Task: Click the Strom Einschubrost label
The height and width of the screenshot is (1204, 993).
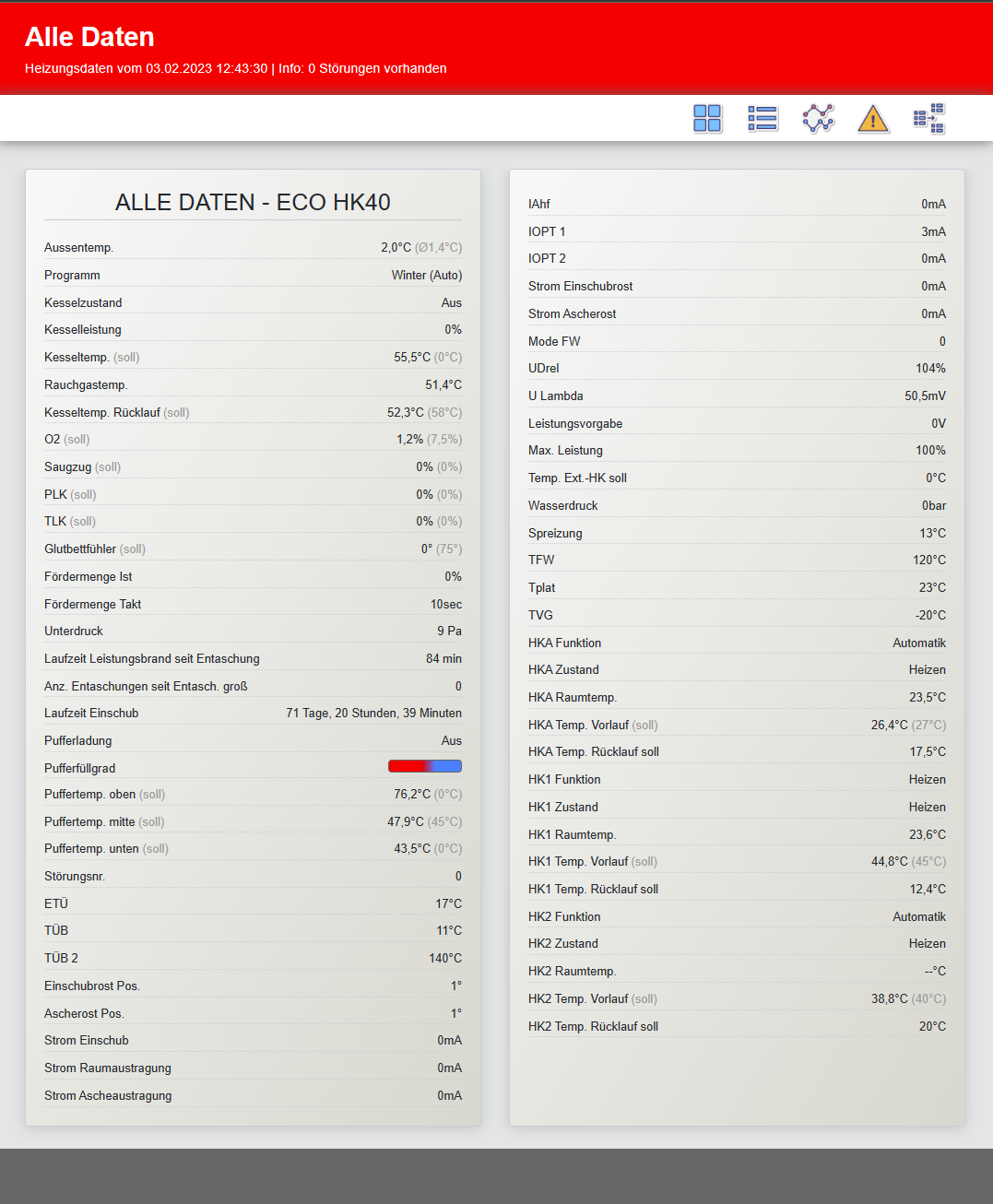Action: (581, 286)
